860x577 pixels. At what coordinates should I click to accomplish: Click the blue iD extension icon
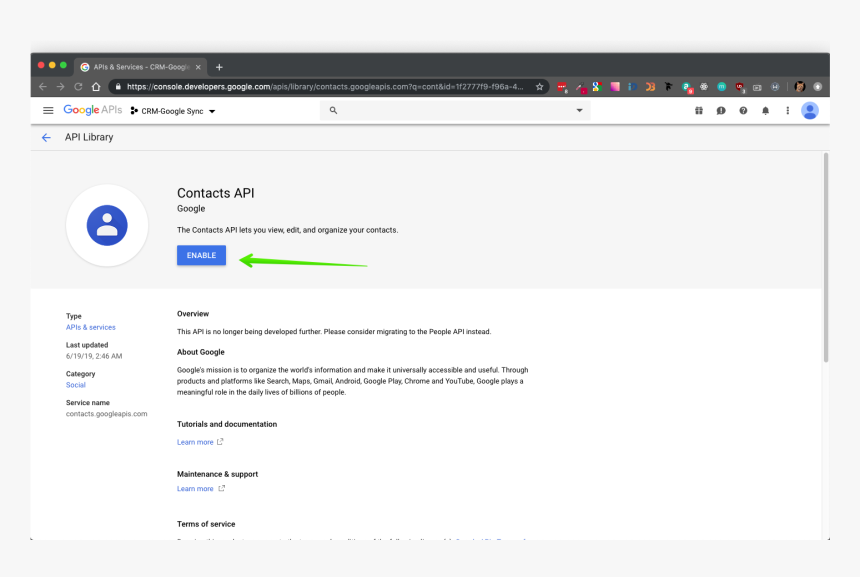(632, 87)
